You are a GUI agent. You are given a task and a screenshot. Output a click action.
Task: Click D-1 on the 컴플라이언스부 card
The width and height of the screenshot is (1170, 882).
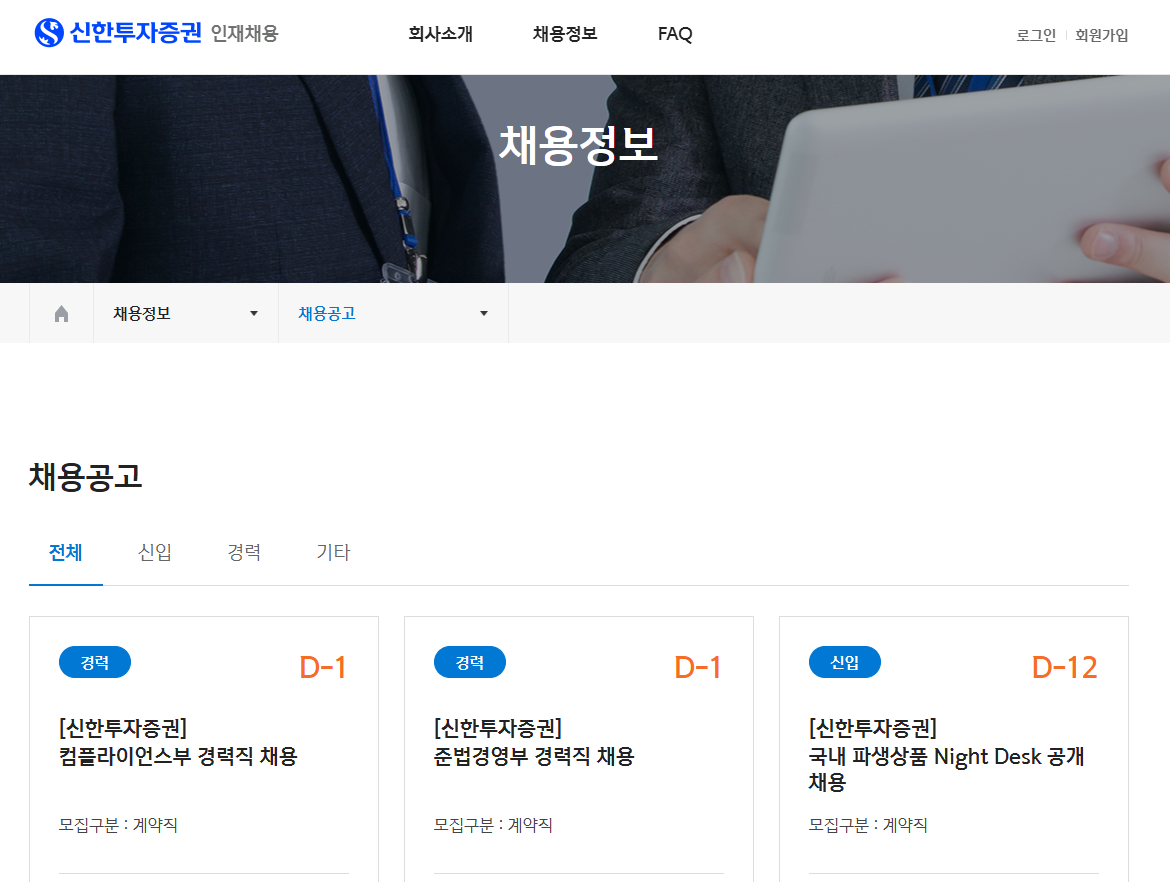click(x=323, y=667)
